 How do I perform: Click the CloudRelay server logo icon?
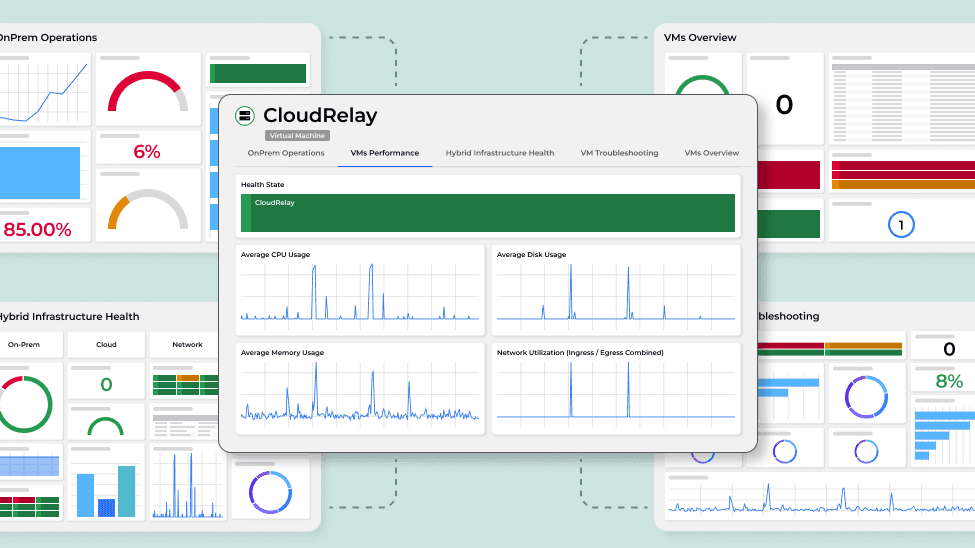pyautogui.click(x=245, y=116)
